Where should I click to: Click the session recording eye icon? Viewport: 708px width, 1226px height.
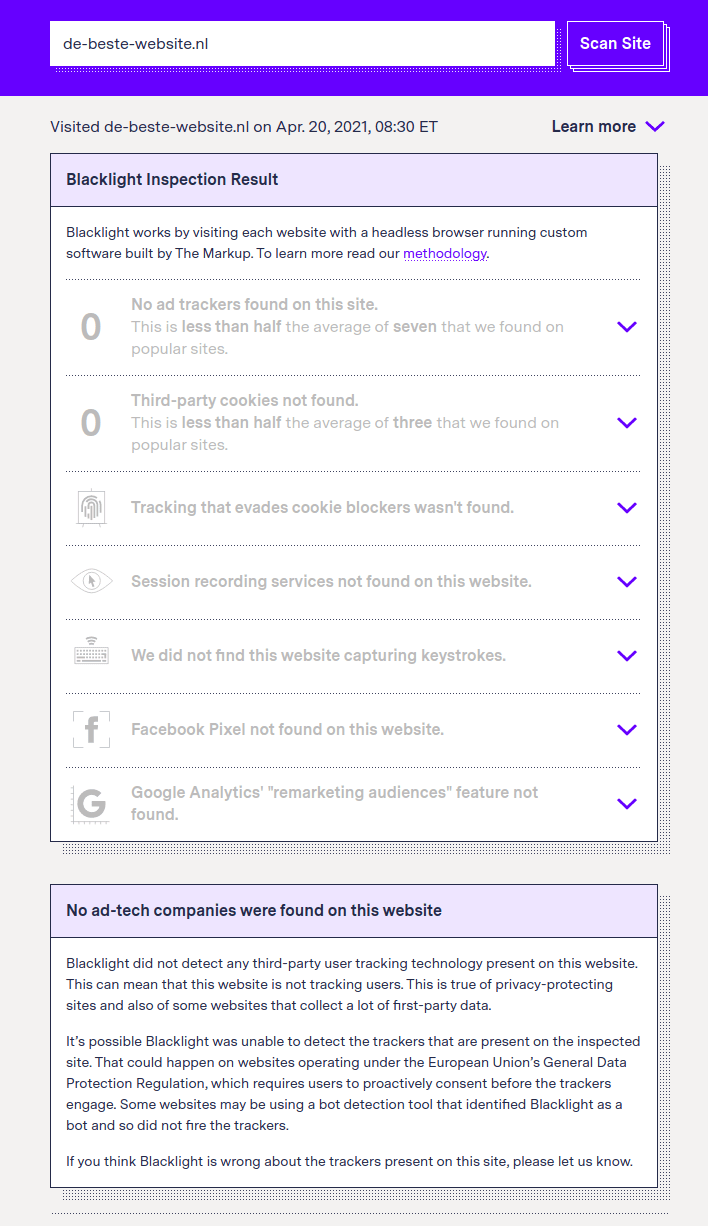(91, 581)
